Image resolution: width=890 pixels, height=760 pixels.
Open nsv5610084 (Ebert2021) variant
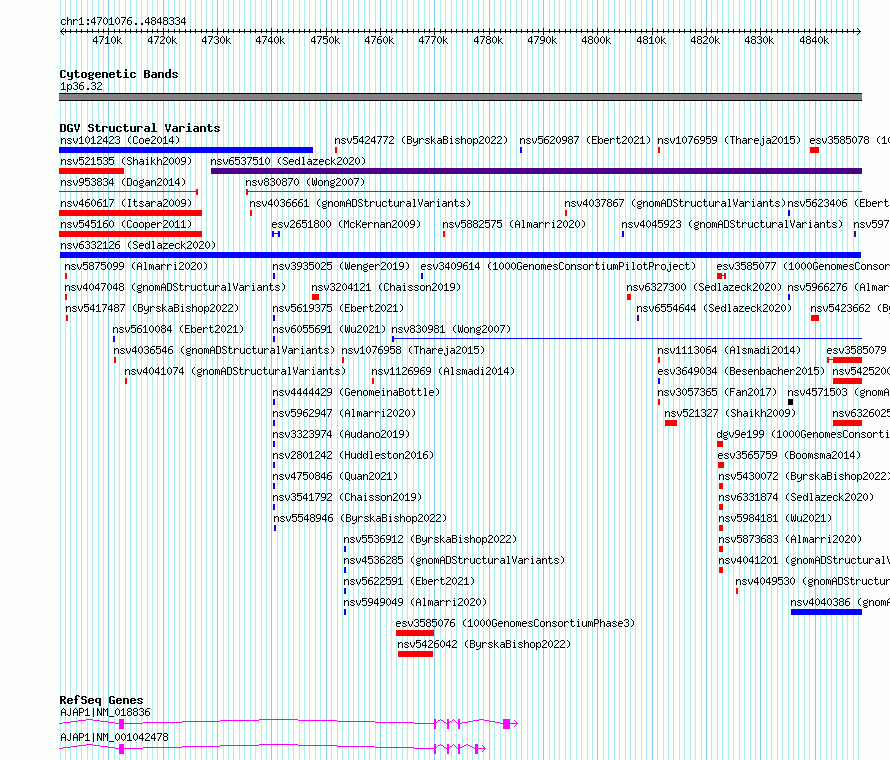(x=178, y=329)
